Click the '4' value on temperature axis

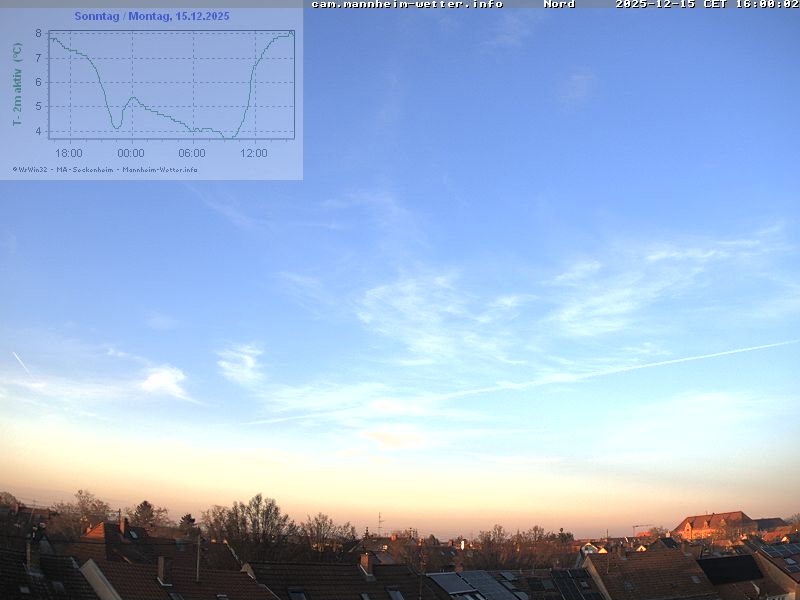[x=38, y=131]
